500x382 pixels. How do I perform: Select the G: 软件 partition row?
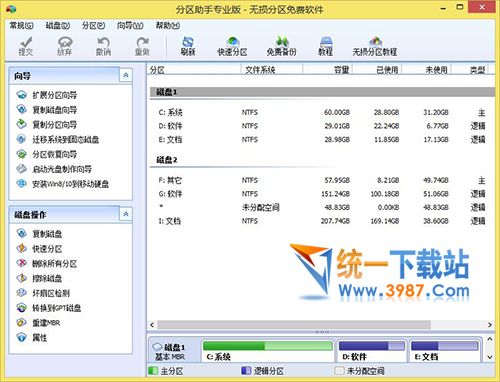point(322,194)
